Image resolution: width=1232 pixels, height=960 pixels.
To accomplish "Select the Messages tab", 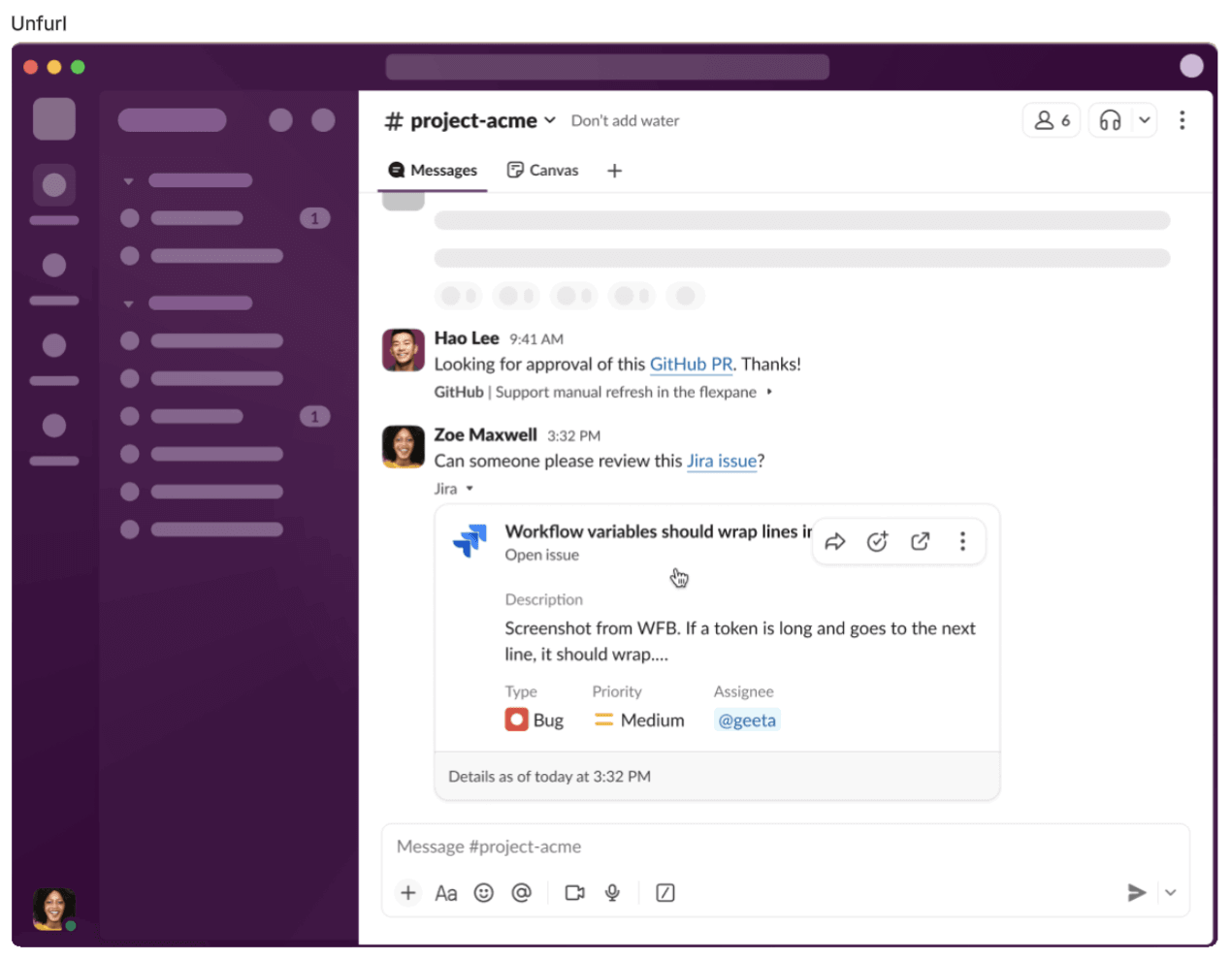I will click(433, 171).
